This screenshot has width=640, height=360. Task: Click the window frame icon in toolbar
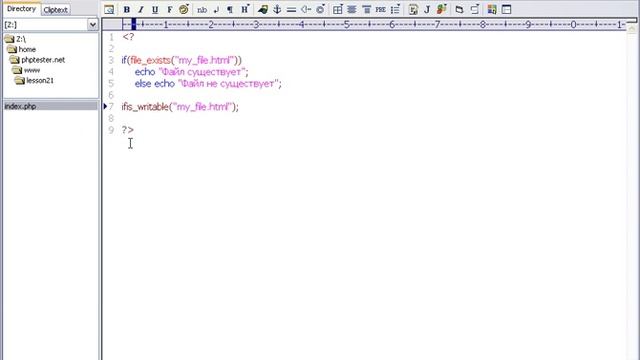point(507,9)
